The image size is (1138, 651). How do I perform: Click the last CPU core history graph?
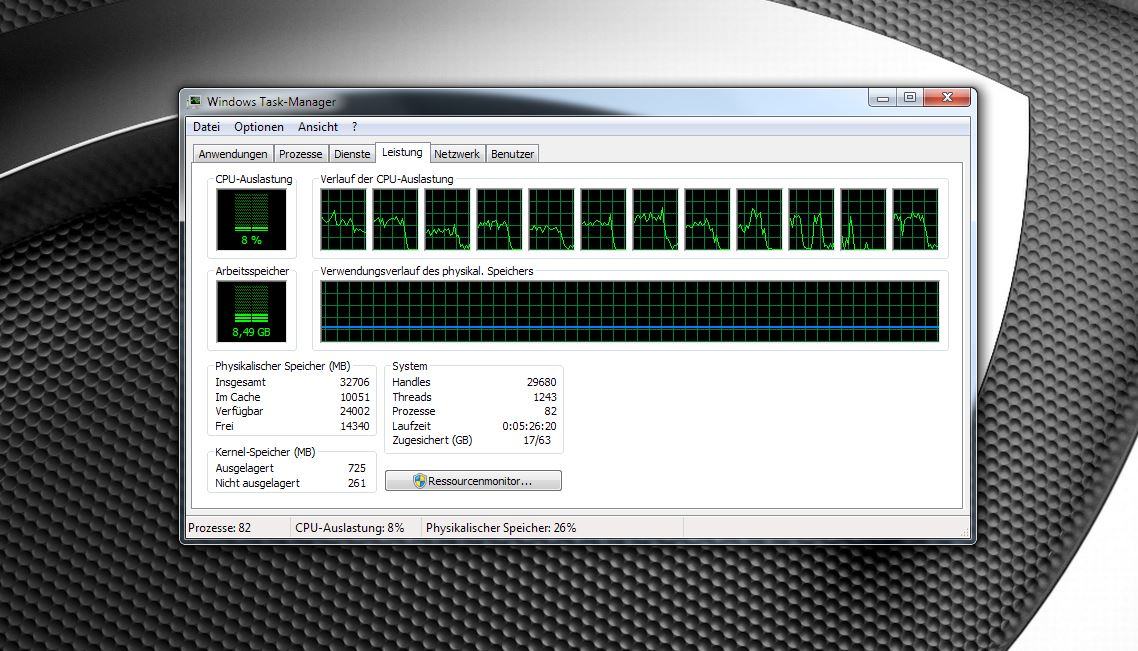(915, 220)
